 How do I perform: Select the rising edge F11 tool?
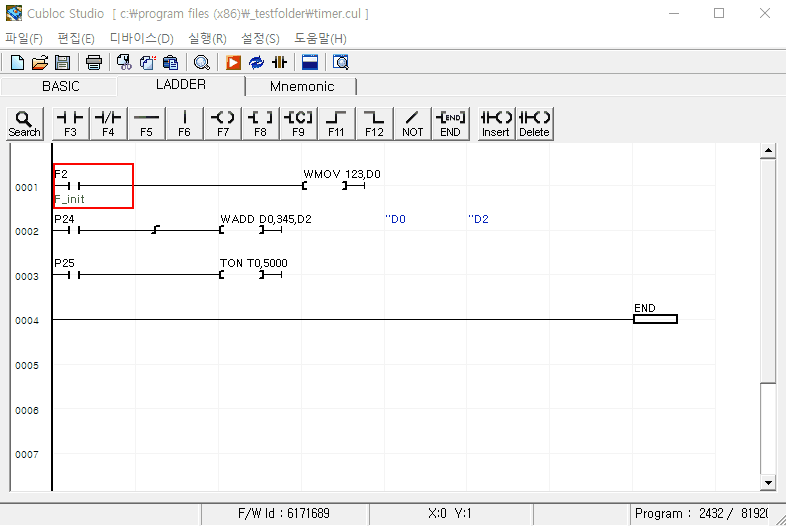pos(336,123)
